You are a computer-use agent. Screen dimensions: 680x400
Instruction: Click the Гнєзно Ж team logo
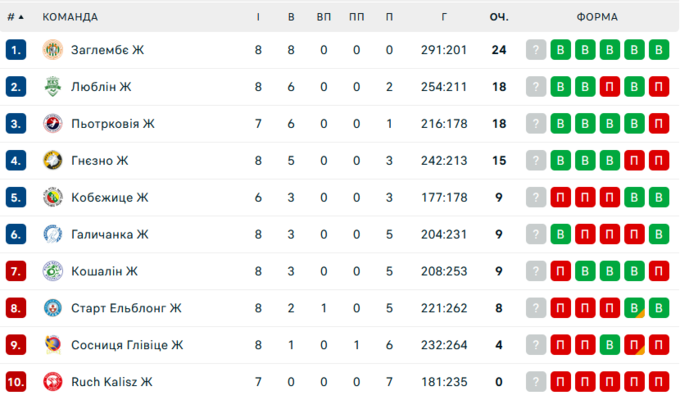(53, 160)
